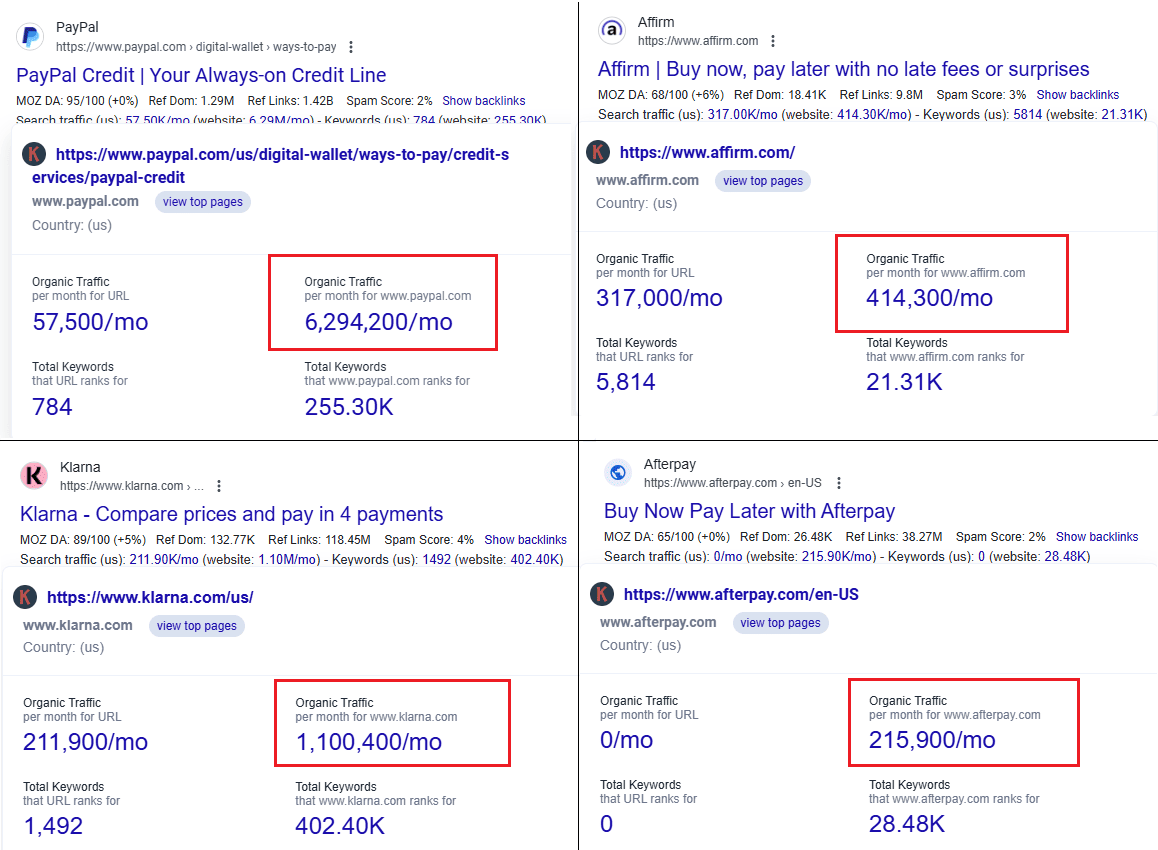
Task: Click 5814 keywords link under Affirm result
Action: point(1027,114)
